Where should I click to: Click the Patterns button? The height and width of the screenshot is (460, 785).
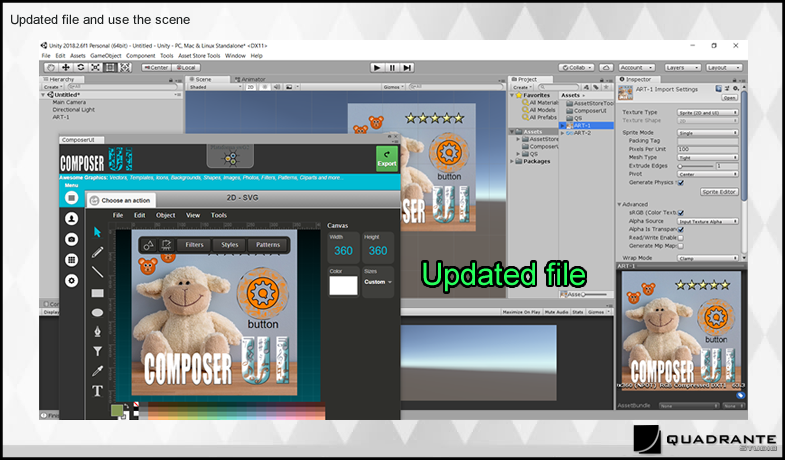click(268, 245)
